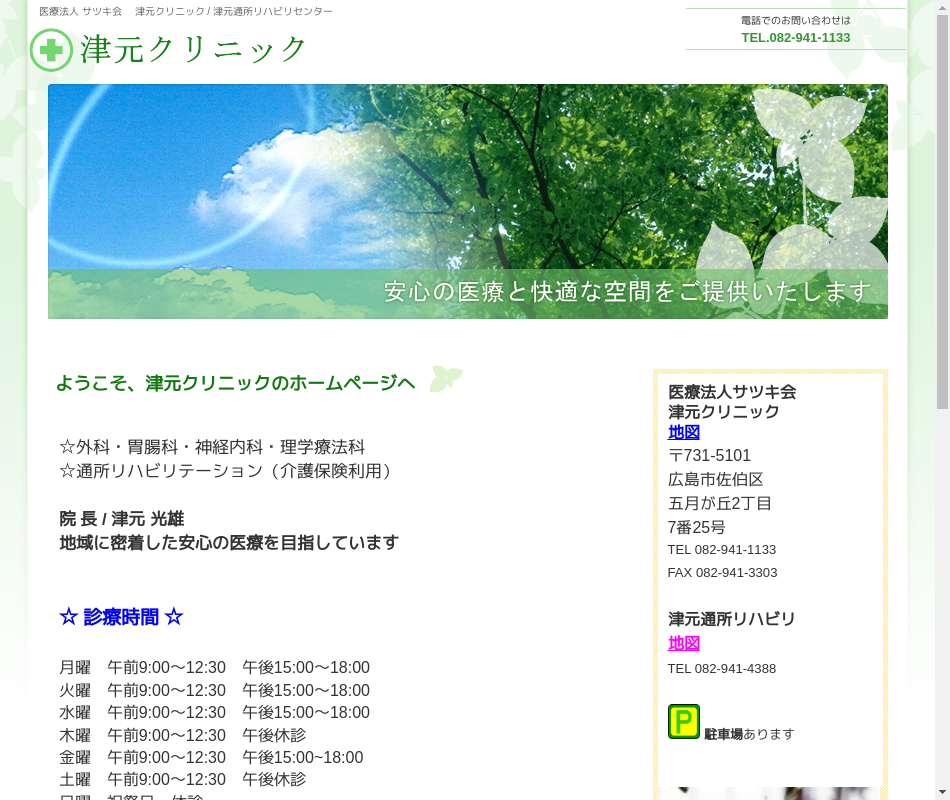Image resolution: width=950 pixels, height=800 pixels.
Task: Open the blue 地図 link under 津元クリニック
Action: (684, 433)
